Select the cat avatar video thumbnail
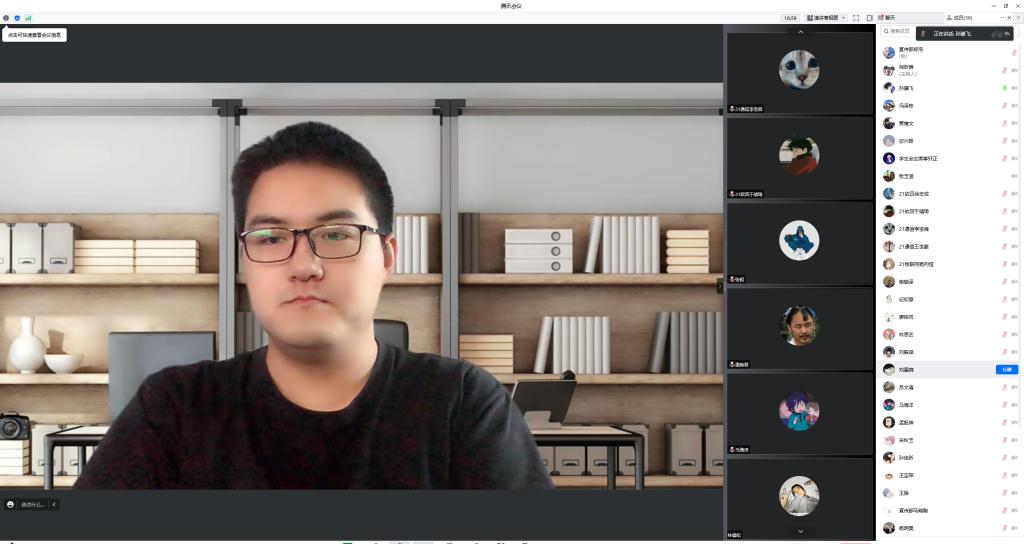The width and height of the screenshot is (1024, 544). pyautogui.click(x=799, y=69)
